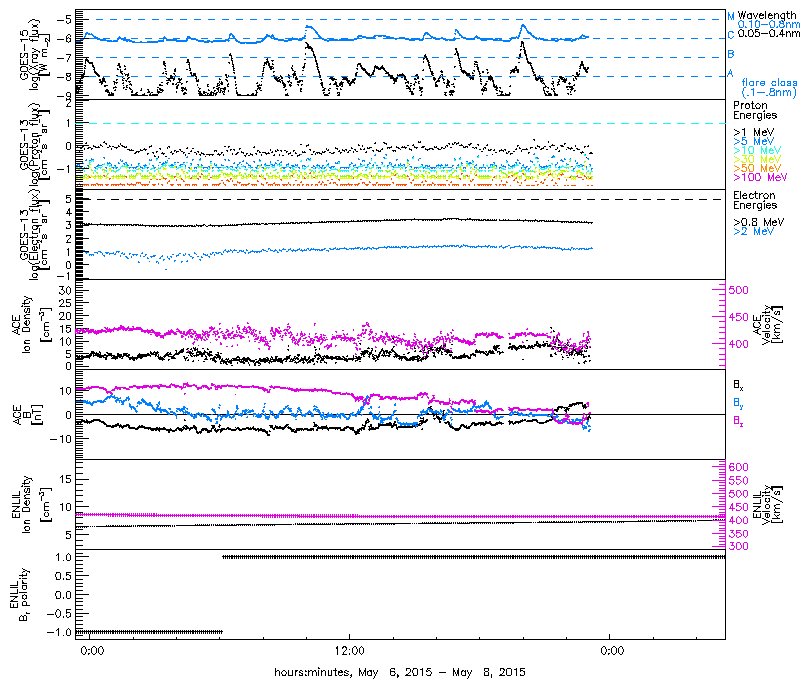
Task: Click the ENLIL Br polarity -1.0 data segment
Action: [x=149, y=632]
